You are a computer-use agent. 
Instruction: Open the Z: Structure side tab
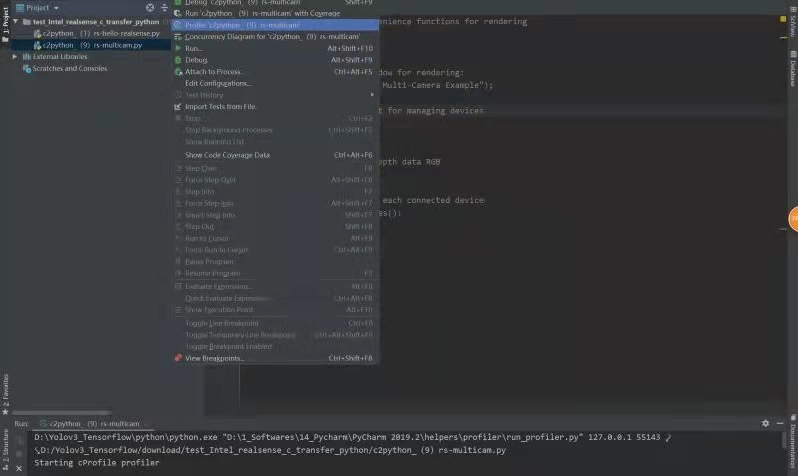[6, 450]
